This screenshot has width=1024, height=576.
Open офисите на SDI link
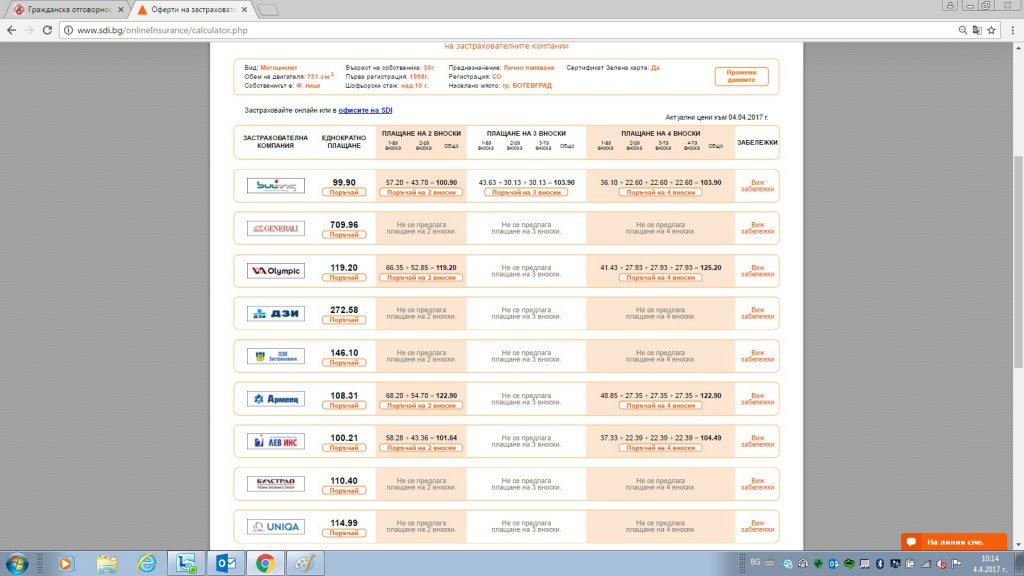pyautogui.click(x=365, y=110)
